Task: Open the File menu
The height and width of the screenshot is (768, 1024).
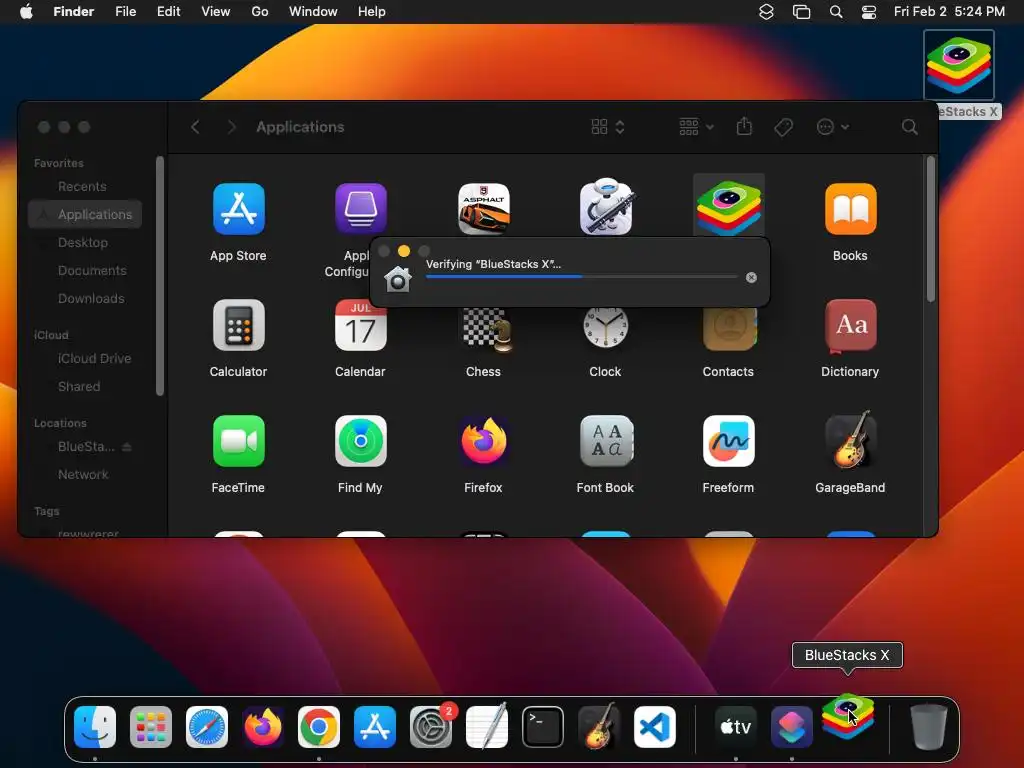Action: tap(125, 12)
